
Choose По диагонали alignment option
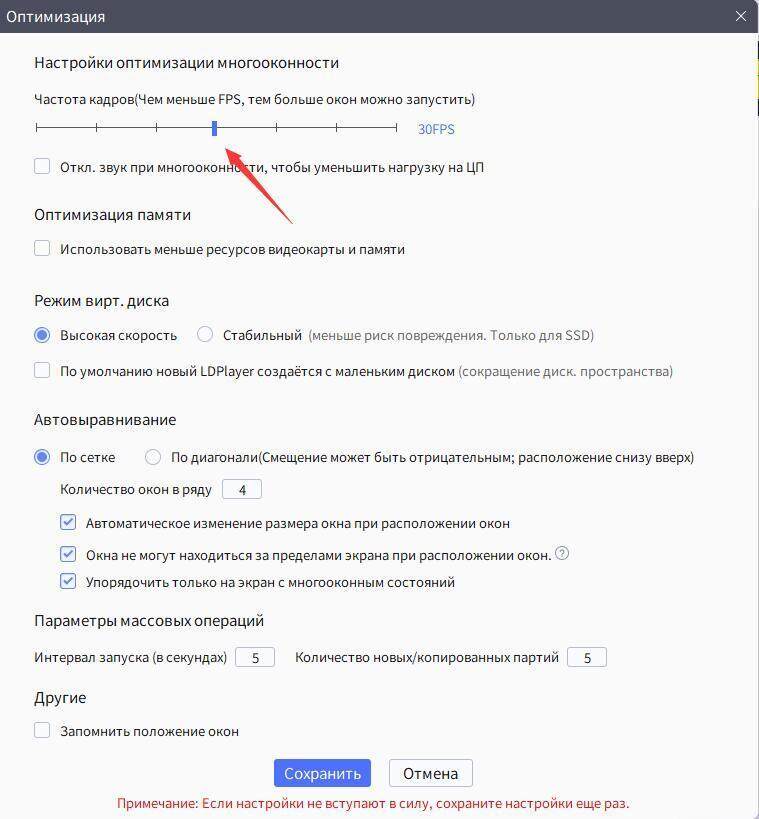click(153, 457)
